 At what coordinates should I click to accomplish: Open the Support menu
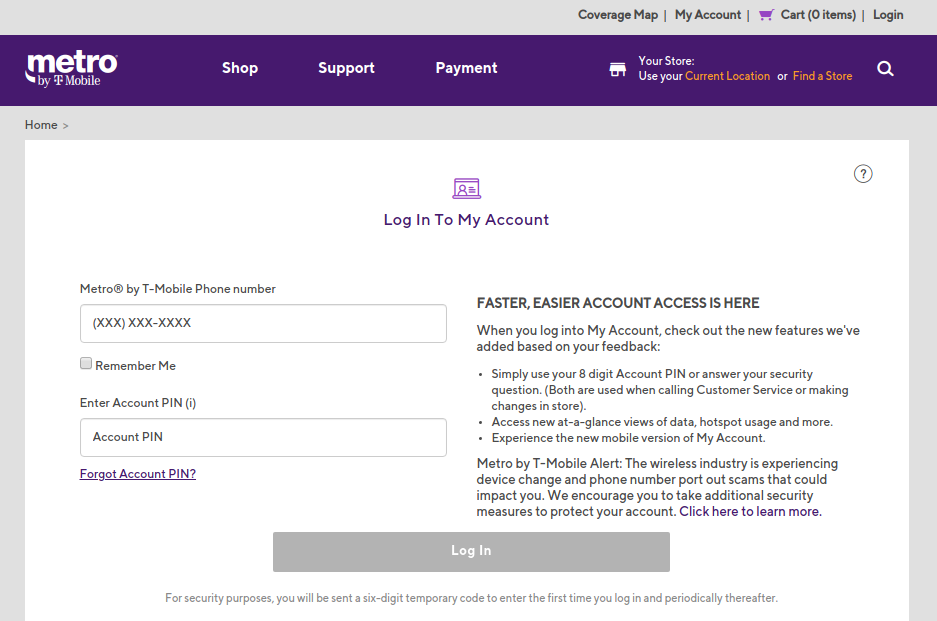(x=346, y=68)
